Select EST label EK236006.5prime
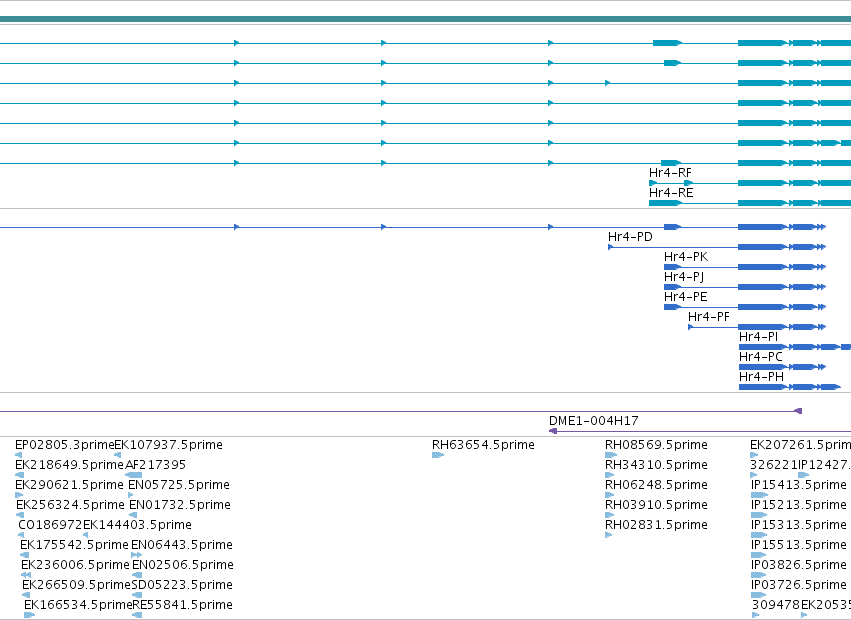The image size is (851, 620). point(75,565)
